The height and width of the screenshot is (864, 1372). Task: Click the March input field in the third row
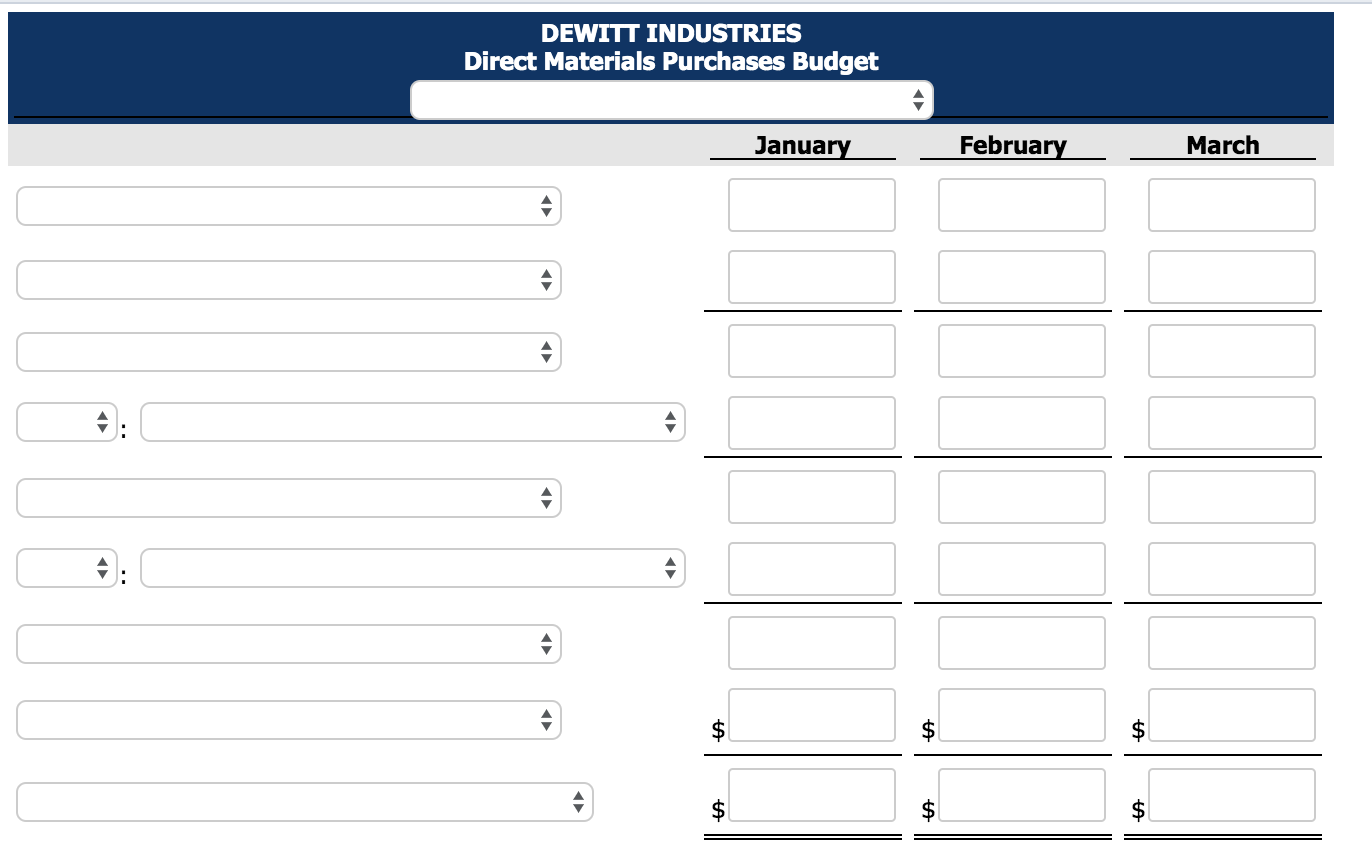[1231, 350]
